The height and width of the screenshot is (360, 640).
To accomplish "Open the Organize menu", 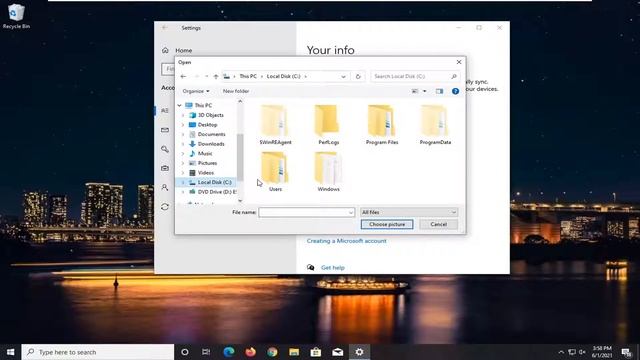I will click(x=196, y=91).
